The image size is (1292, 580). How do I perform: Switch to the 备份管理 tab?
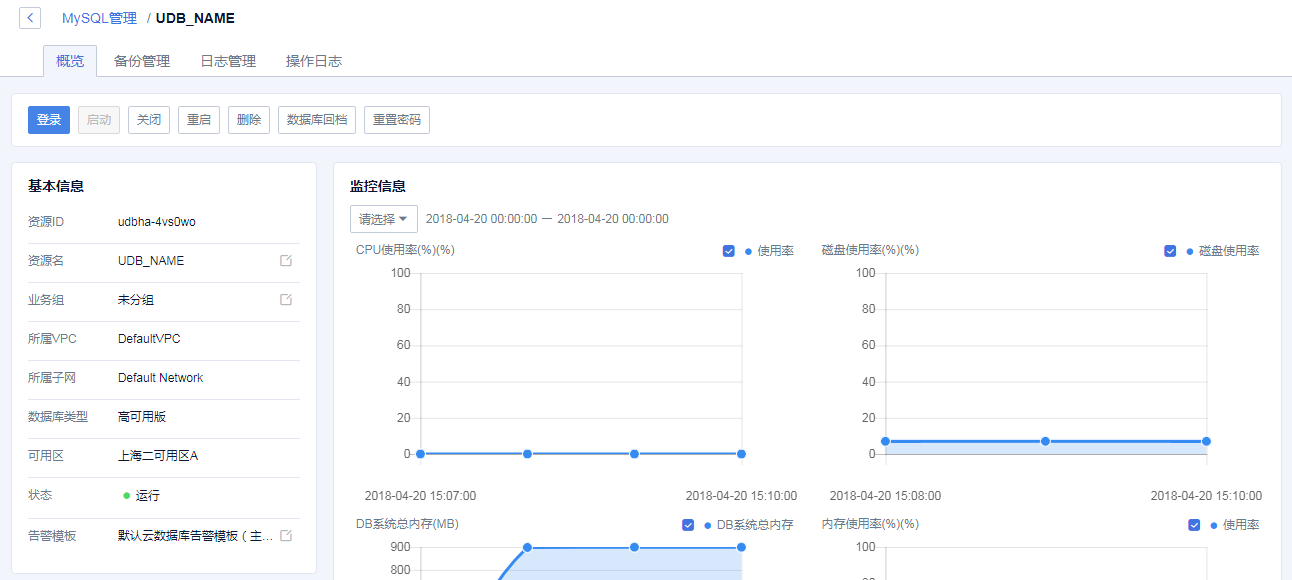click(x=141, y=60)
